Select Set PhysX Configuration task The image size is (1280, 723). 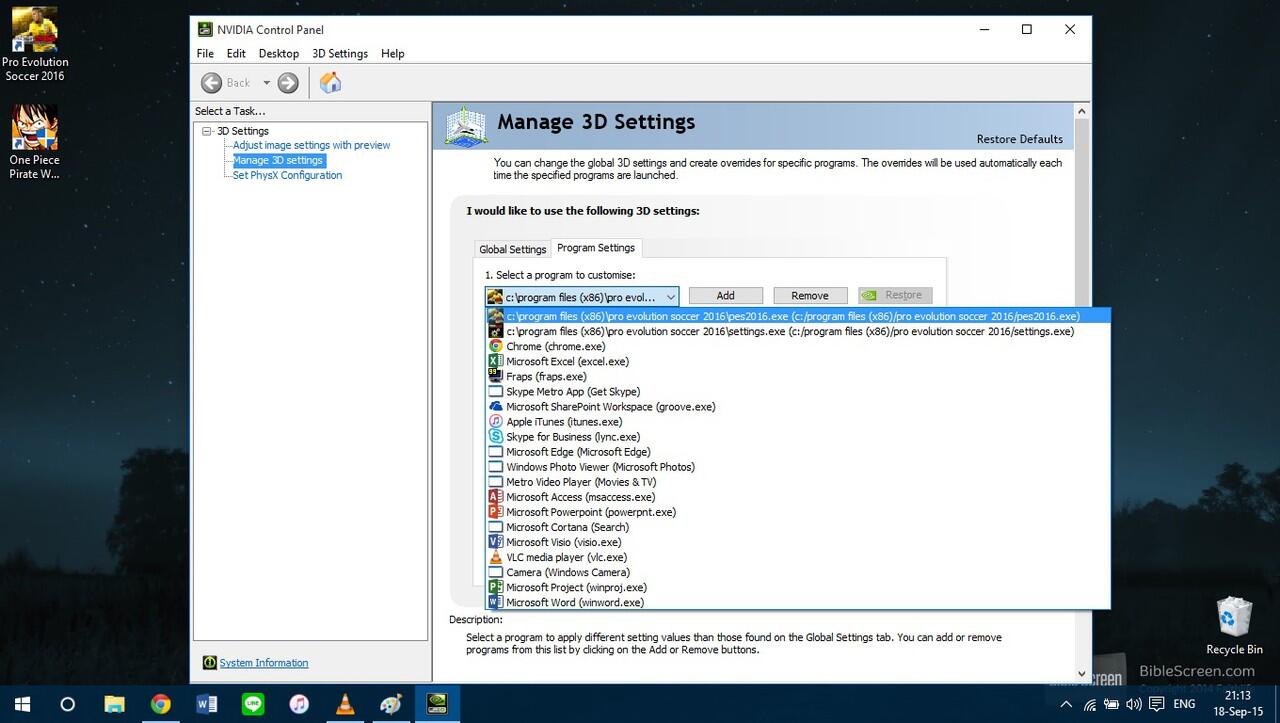click(x=287, y=175)
